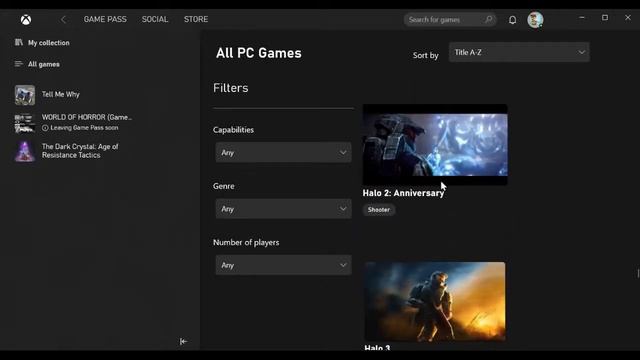The height and width of the screenshot is (360, 640).
Task: Open the SOCIAL tab
Action: click(x=155, y=19)
